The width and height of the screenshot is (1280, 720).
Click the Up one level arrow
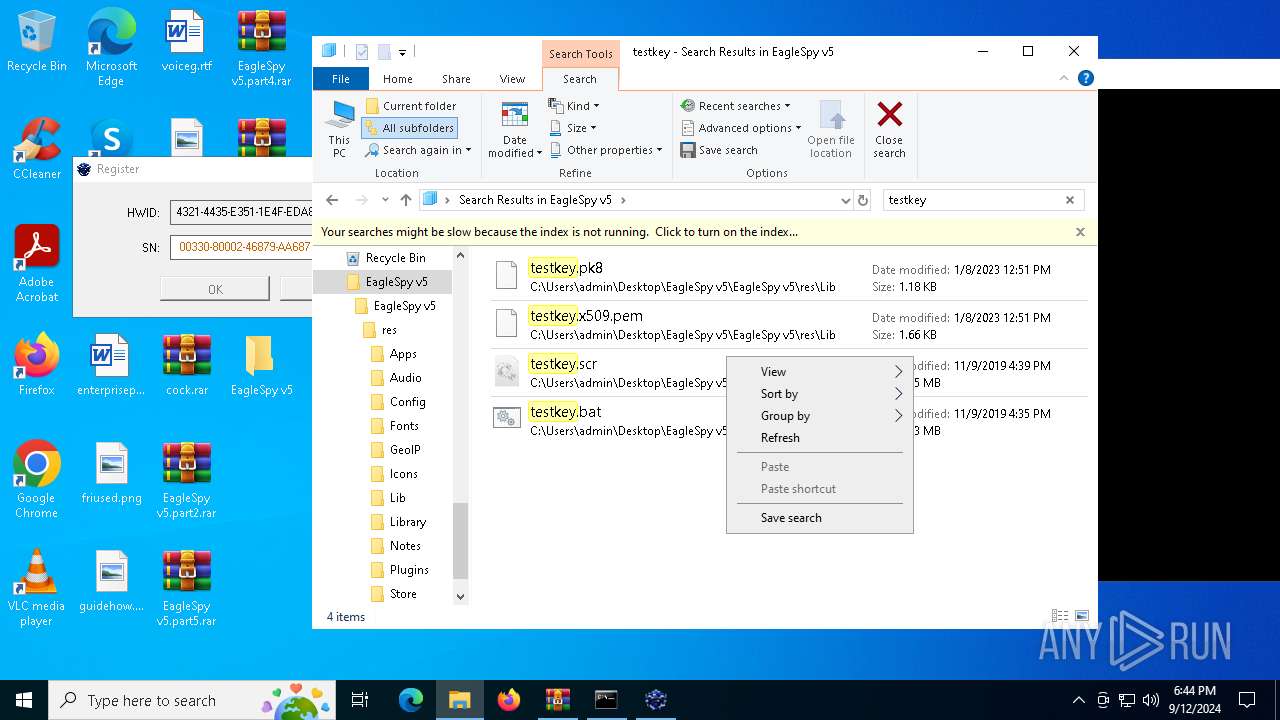tap(406, 200)
